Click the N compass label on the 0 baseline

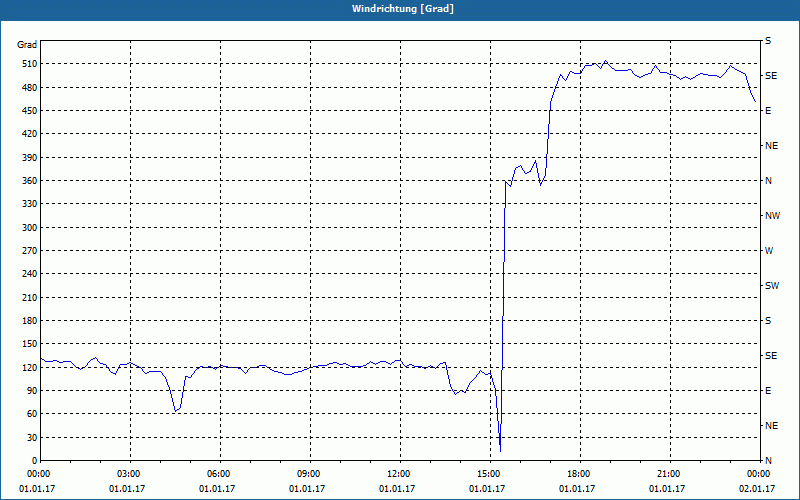coord(768,460)
